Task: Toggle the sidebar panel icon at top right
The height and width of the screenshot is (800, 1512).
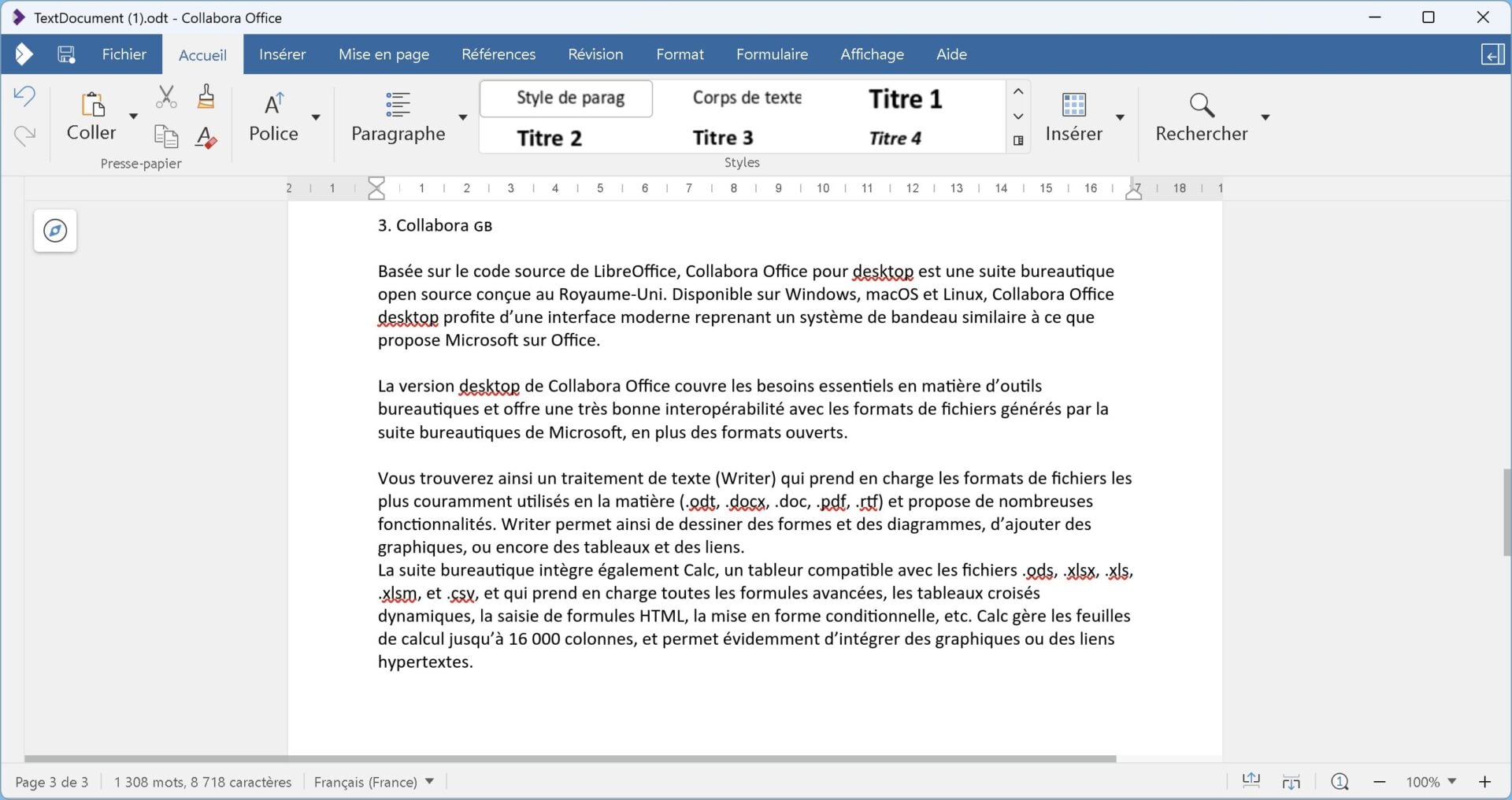Action: pyautogui.click(x=1492, y=54)
